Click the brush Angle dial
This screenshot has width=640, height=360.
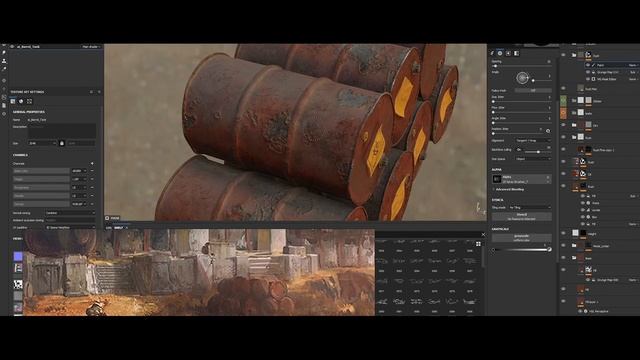(x=522, y=78)
